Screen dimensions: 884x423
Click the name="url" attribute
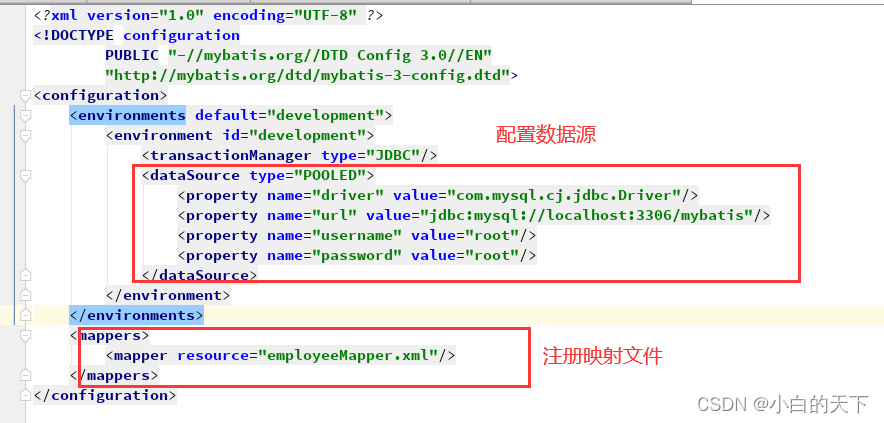tap(312, 215)
